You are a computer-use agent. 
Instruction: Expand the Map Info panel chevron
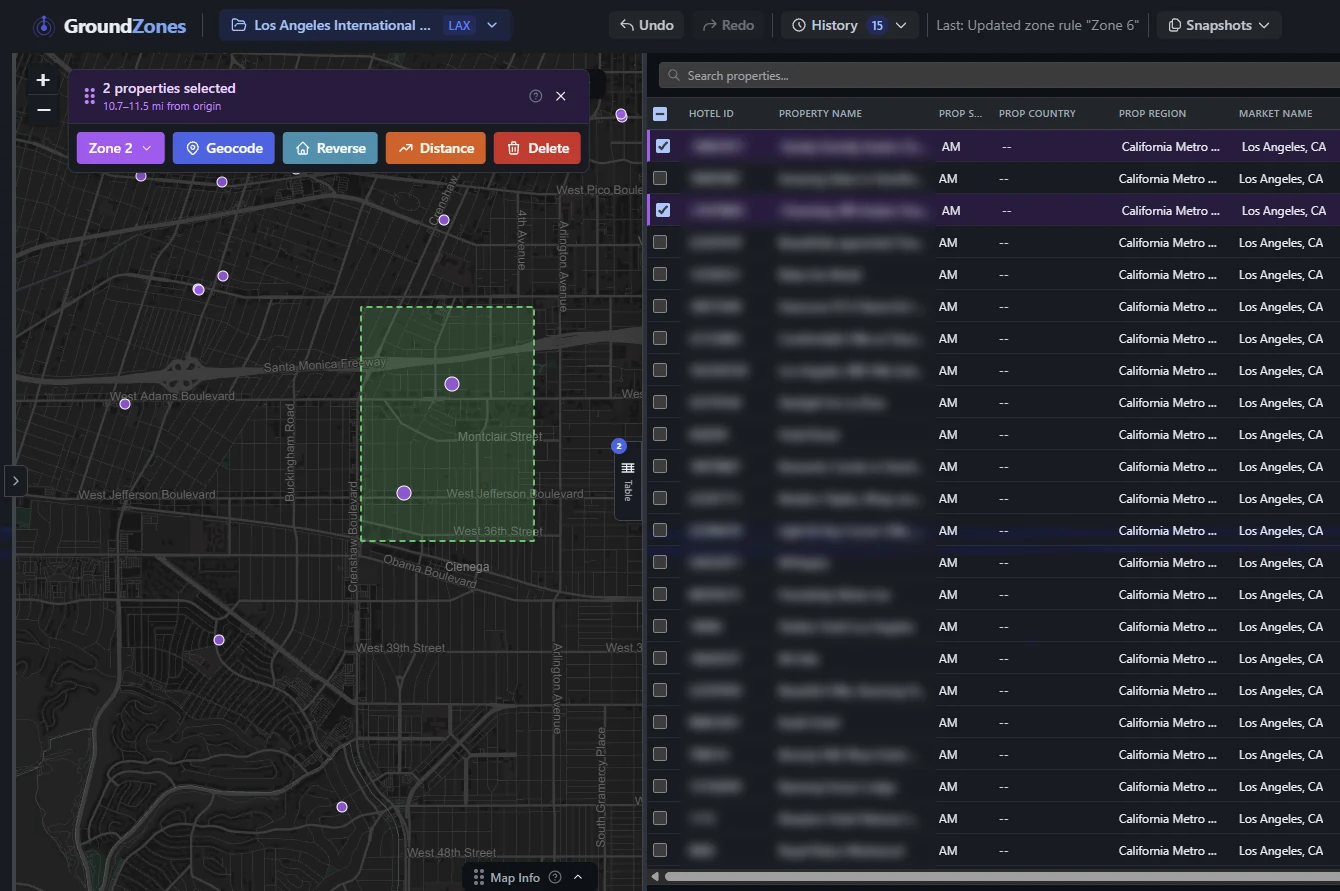578,878
